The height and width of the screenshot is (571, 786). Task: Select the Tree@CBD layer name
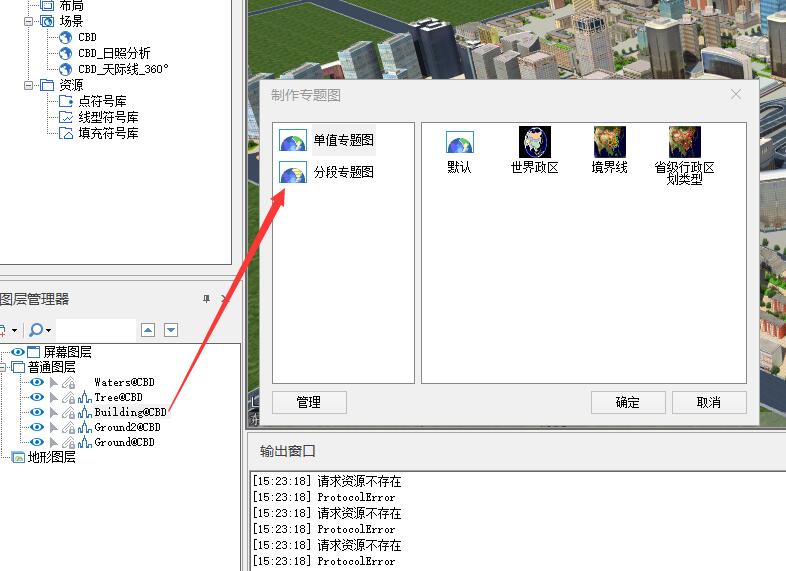118,397
